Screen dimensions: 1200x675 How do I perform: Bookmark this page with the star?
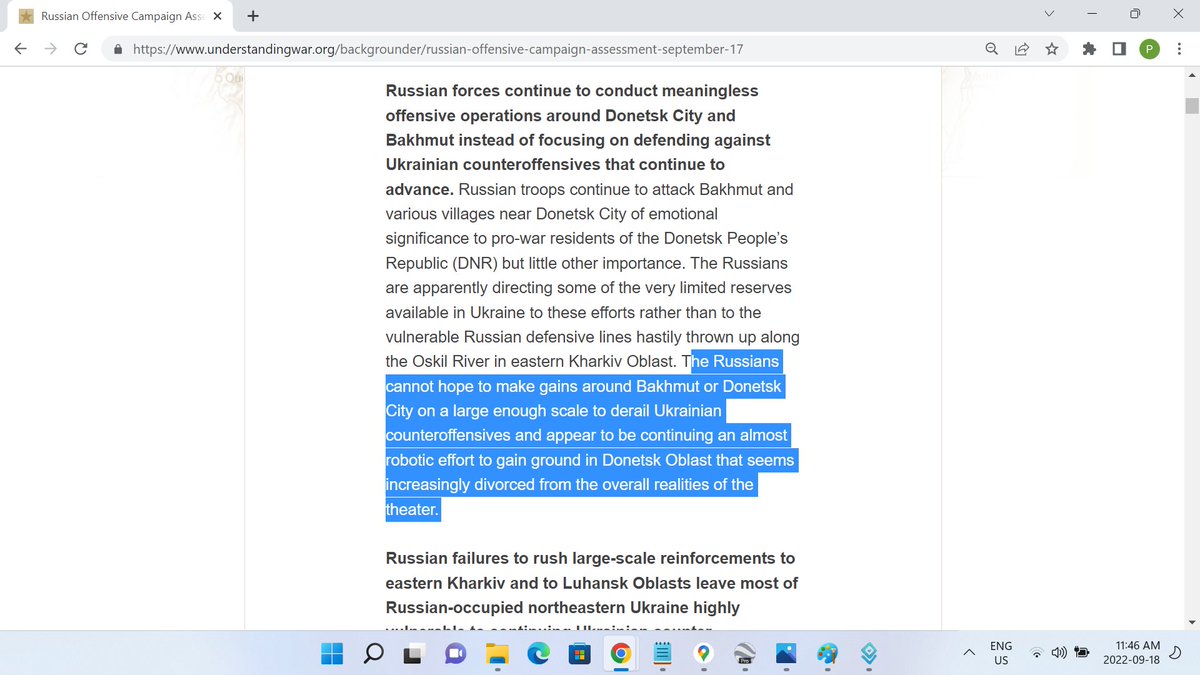click(x=1051, y=49)
